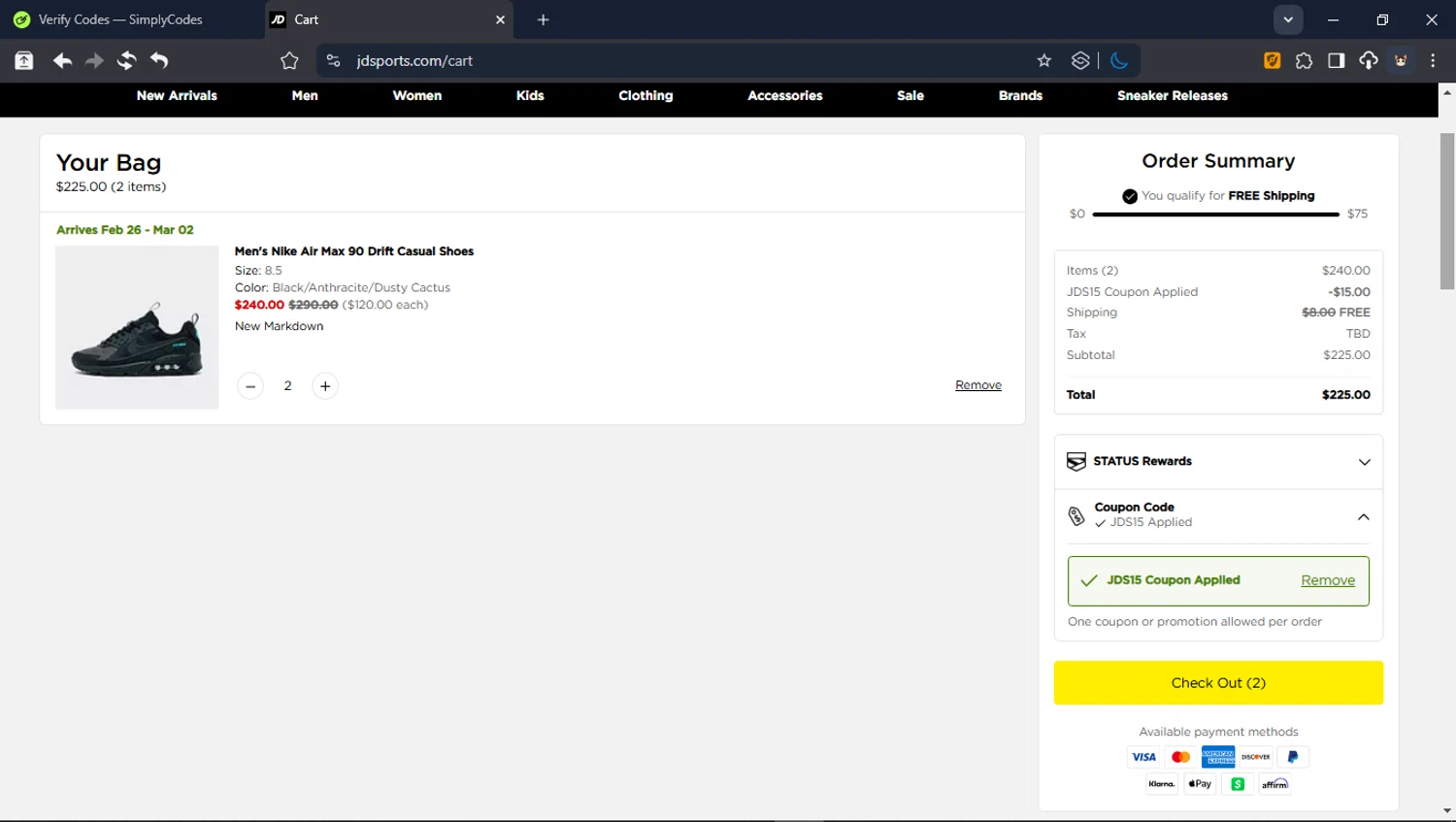
Task: Click the PayPal payment icon
Action: pos(1293,757)
